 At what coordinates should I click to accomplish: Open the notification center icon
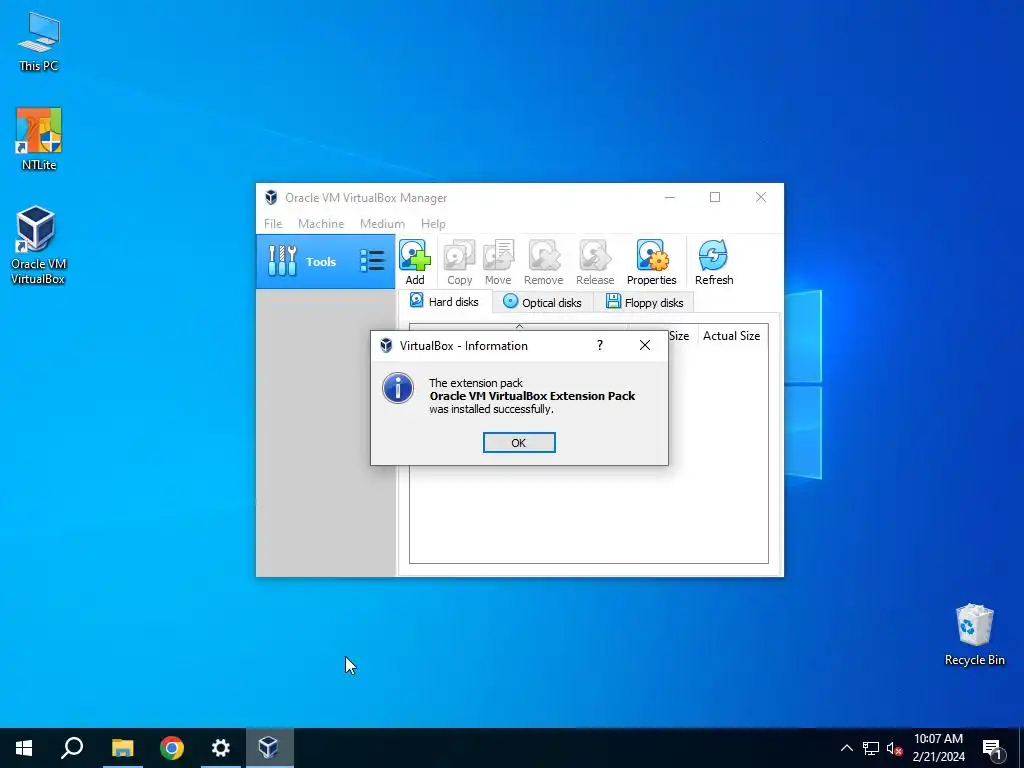(x=992, y=748)
